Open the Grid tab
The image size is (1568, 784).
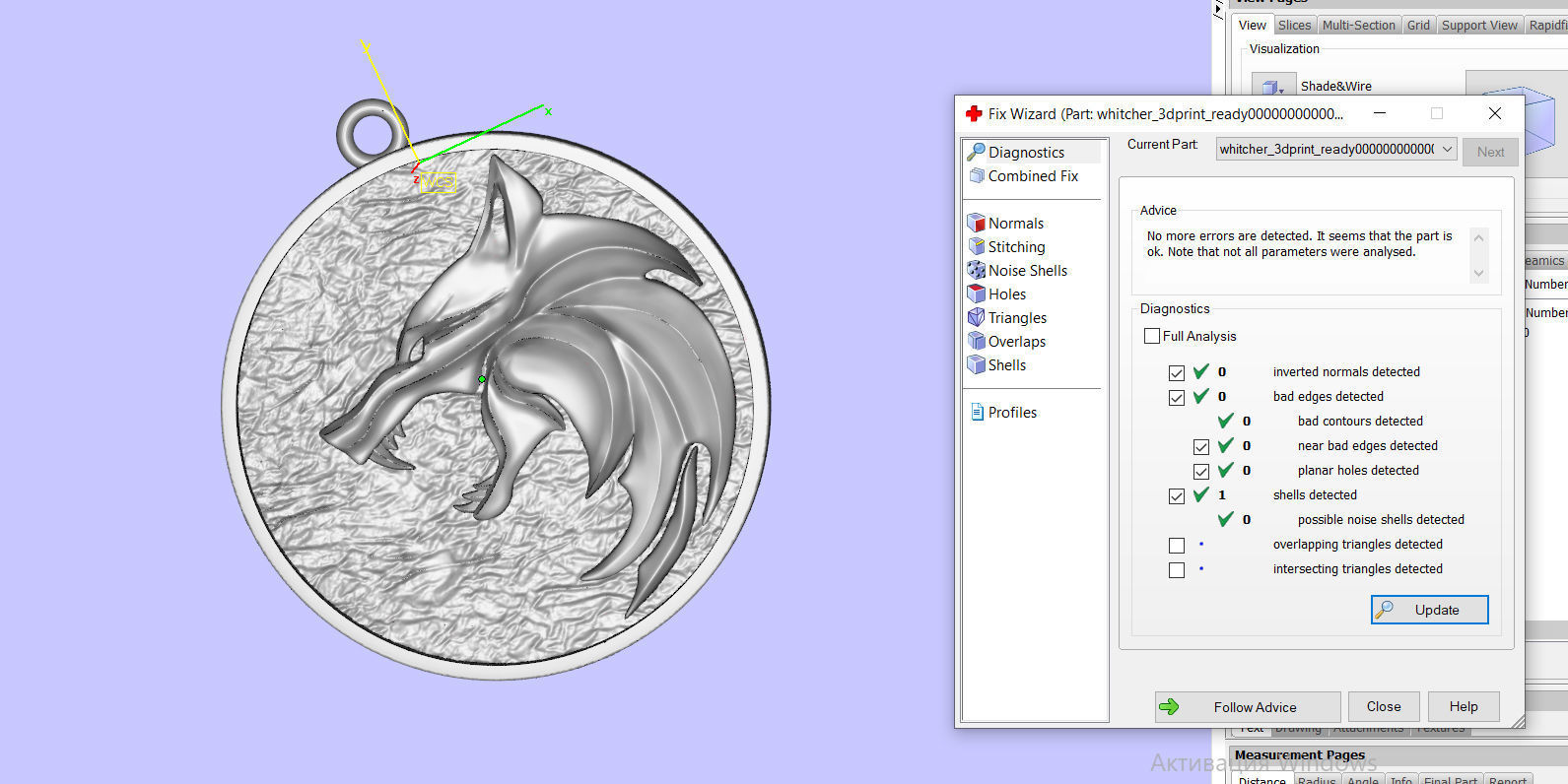(x=1418, y=26)
